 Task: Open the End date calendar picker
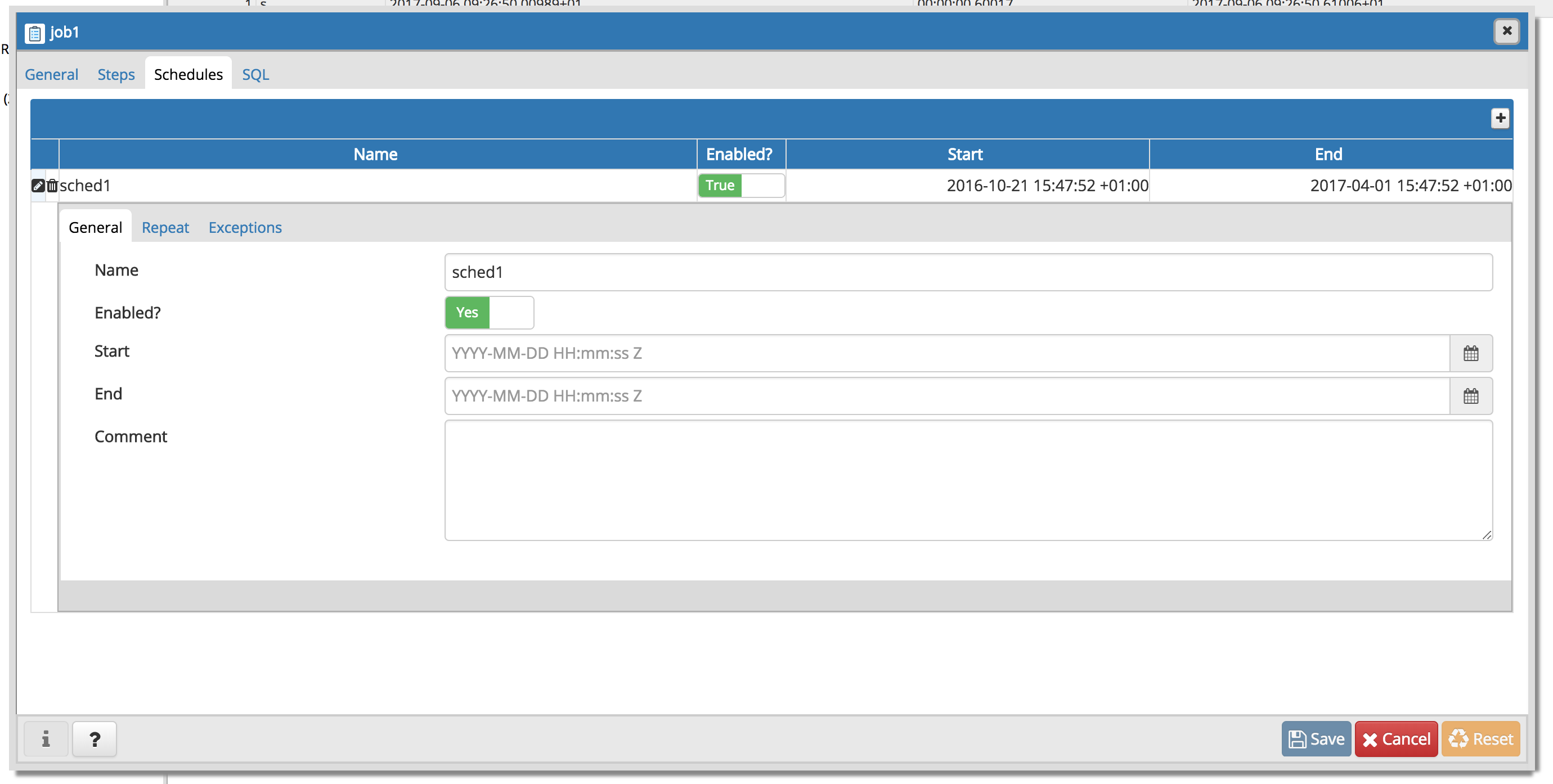(1470, 396)
